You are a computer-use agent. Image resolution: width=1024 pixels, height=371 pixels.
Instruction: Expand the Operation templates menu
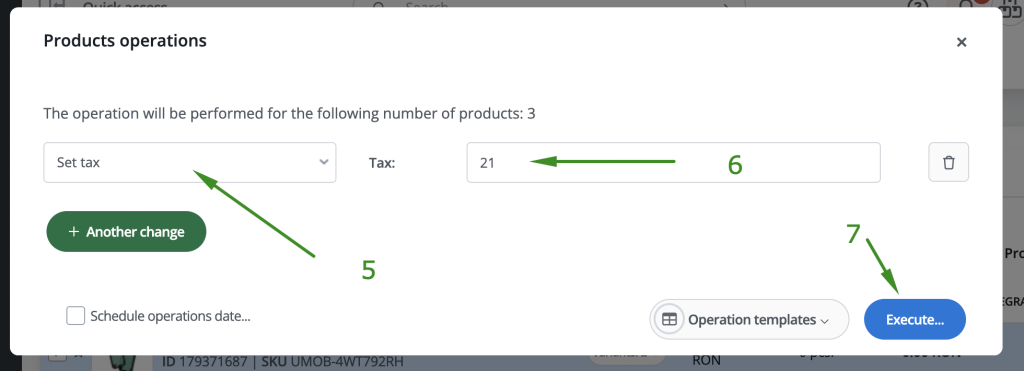point(749,319)
